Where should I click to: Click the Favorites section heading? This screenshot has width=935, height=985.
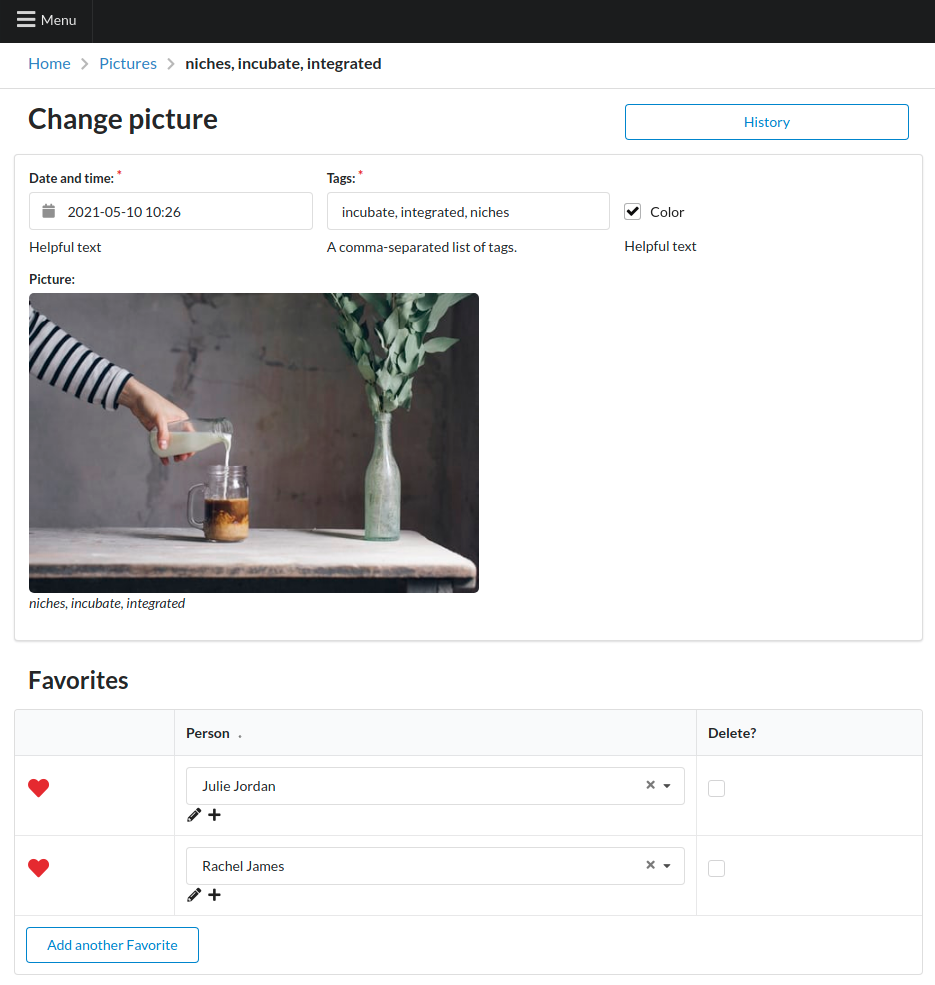tap(79, 680)
